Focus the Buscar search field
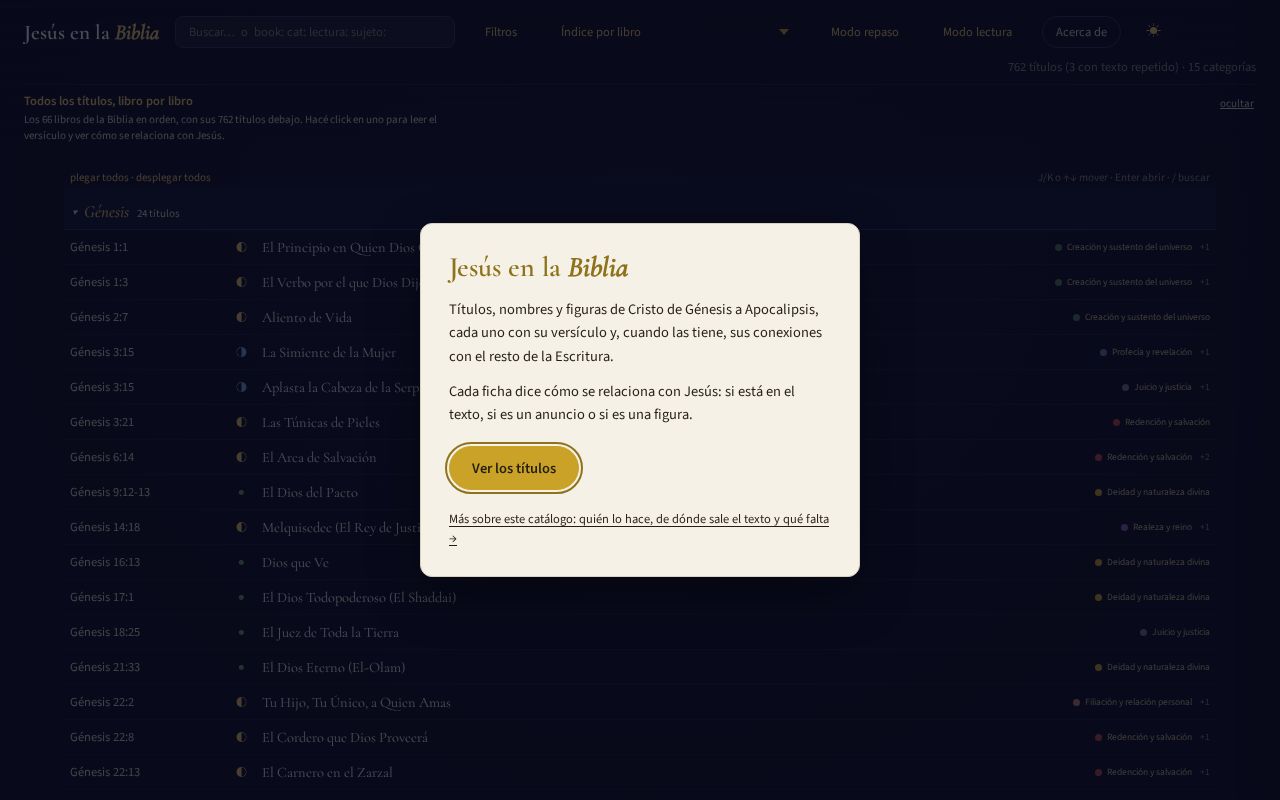Viewport: 1280px width, 800px height. [315, 32]
